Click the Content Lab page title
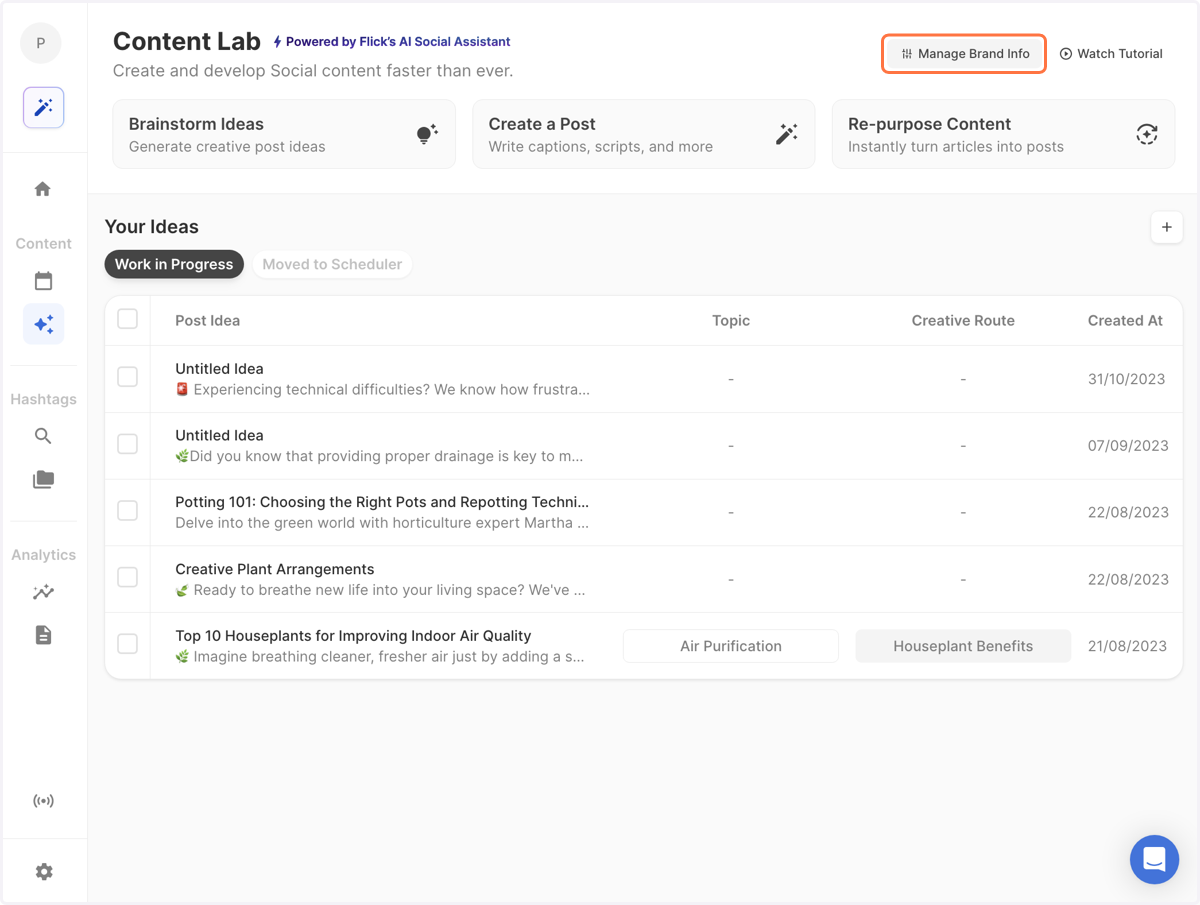The height and width of the screenshot is (905, 1200). pyautogui.click(x=187, y=42)
